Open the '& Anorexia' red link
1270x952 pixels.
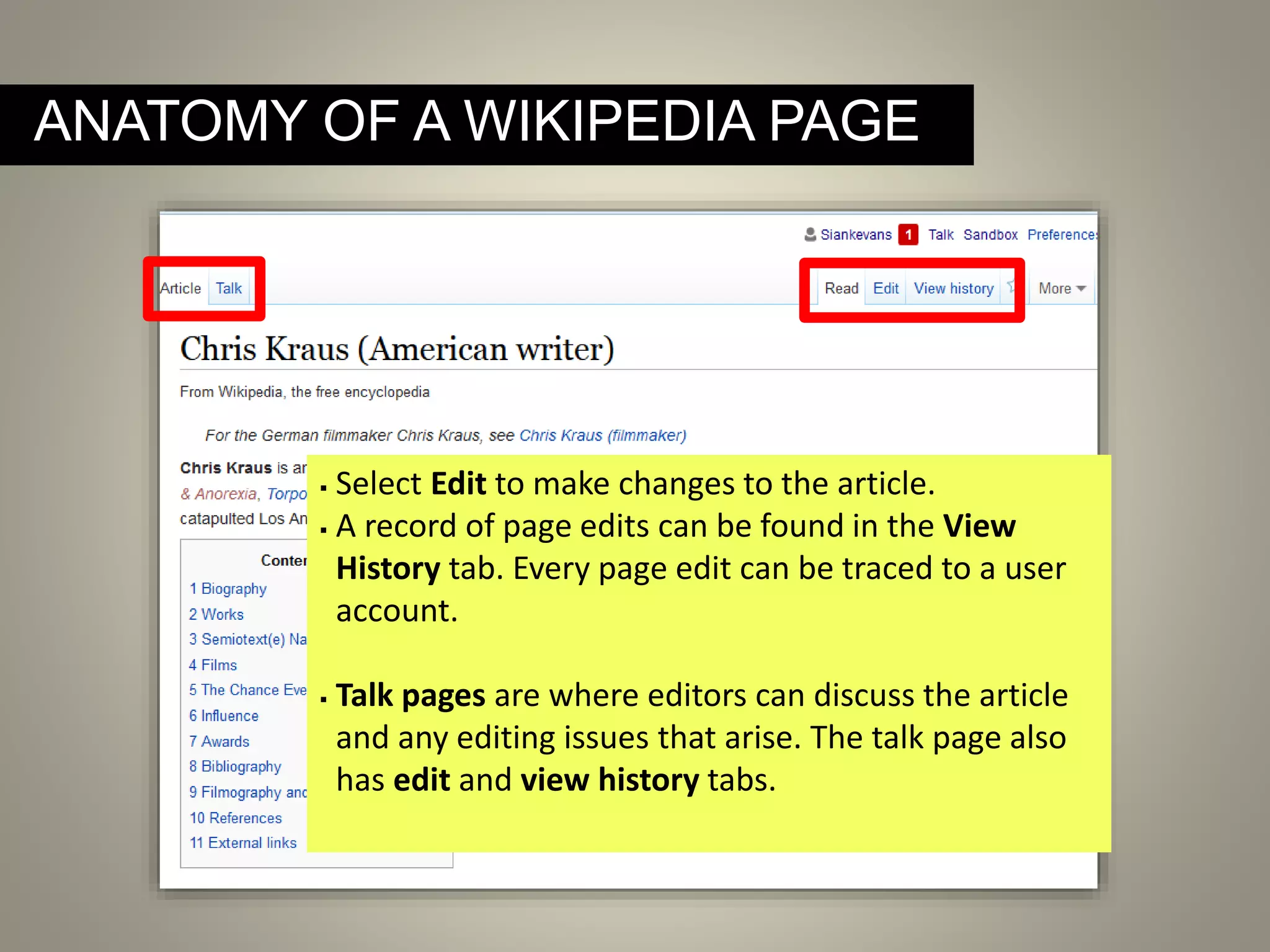(218, 494)
